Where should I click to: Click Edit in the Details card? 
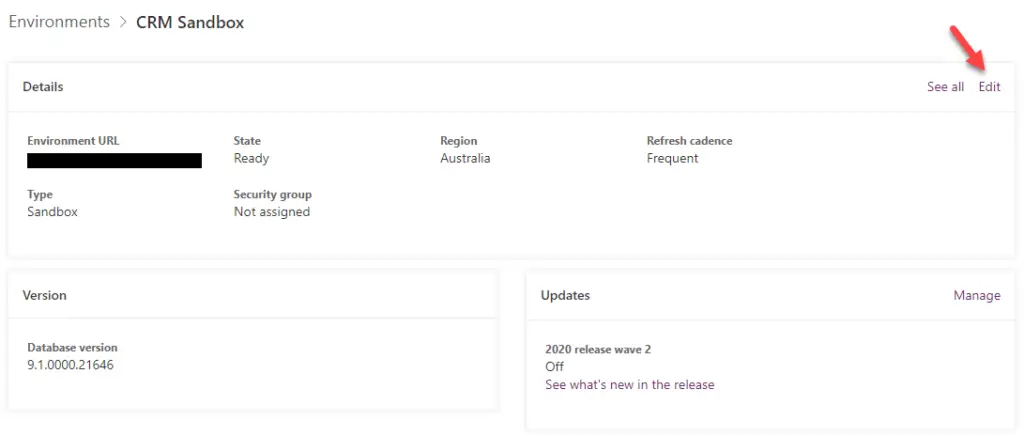tap(989, 87)
